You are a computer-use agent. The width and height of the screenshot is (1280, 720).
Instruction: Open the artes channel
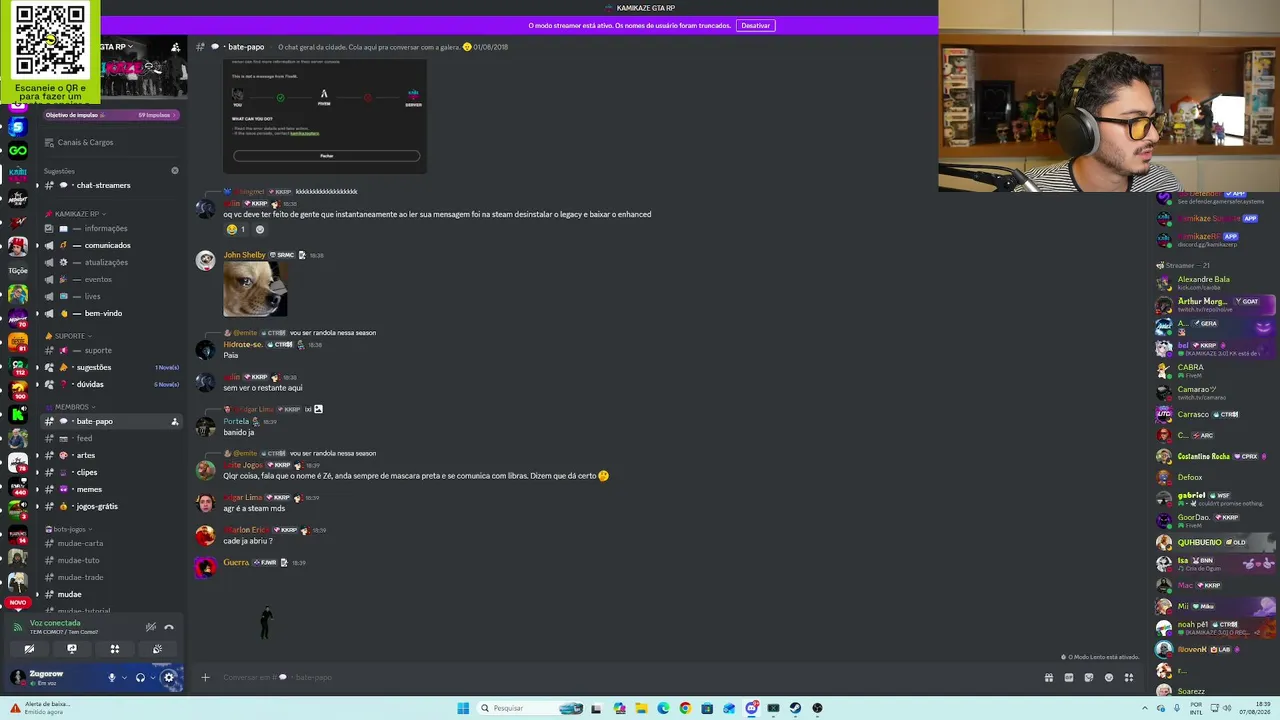[110, 455]
